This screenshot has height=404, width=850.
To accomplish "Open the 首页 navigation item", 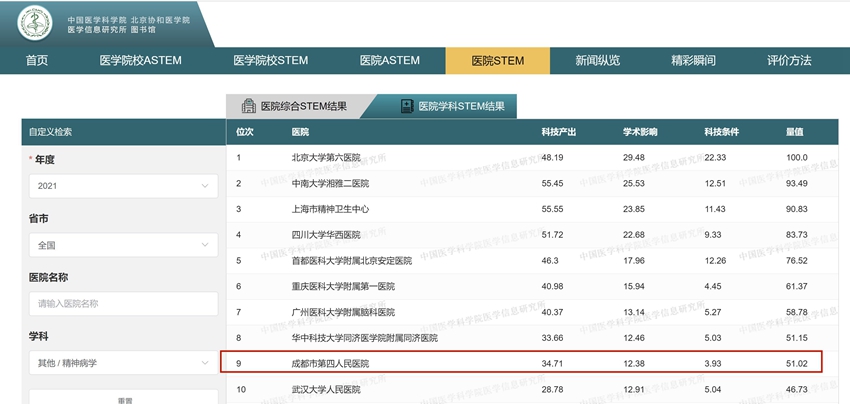I will [37, 61].
